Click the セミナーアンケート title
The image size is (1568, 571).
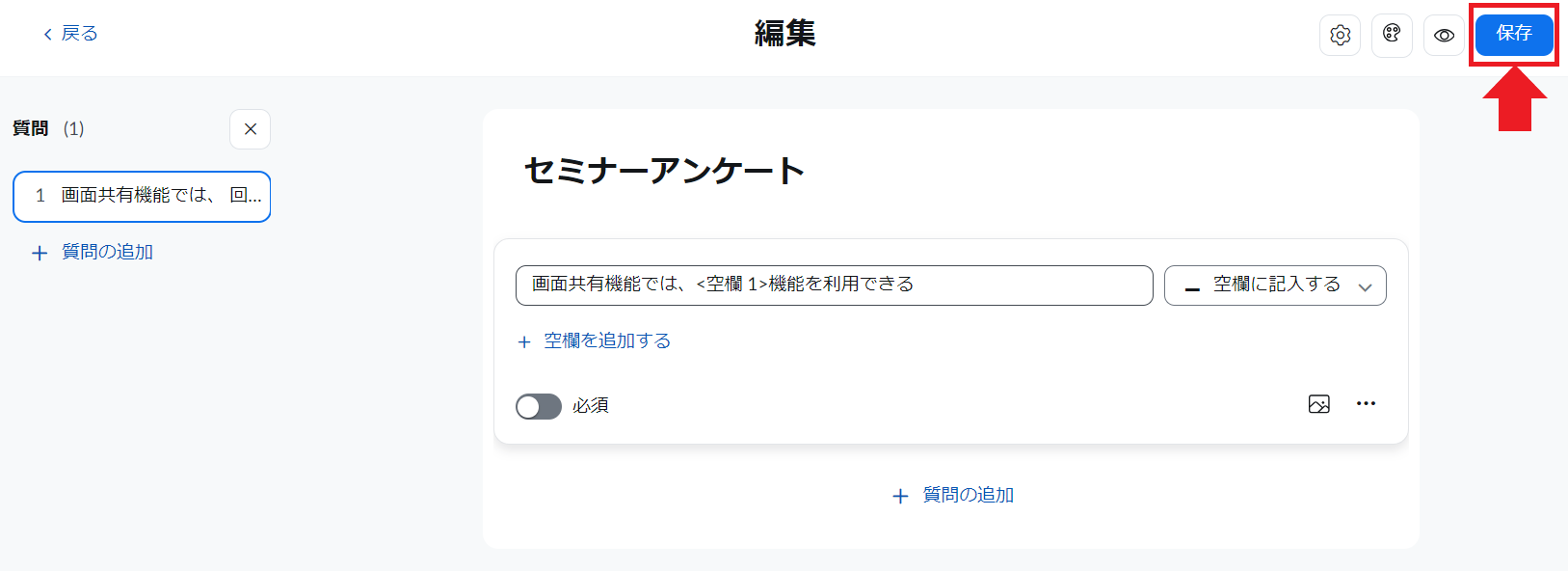click(x=664, y=171)
